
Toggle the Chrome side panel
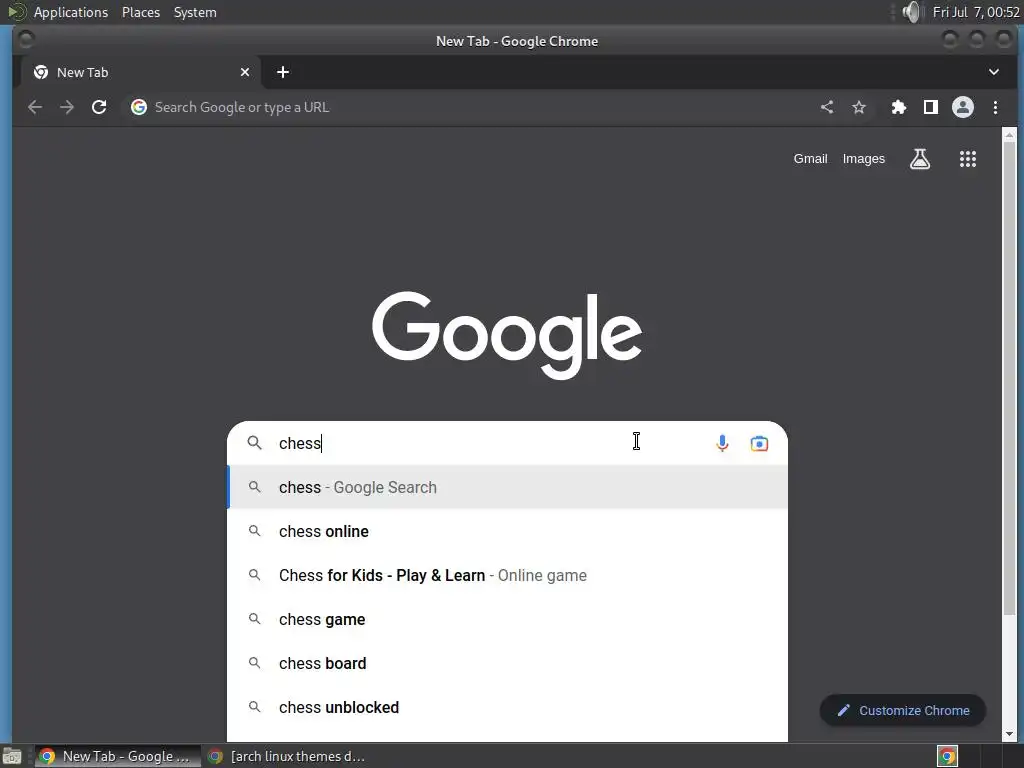(x=931, y=107)
